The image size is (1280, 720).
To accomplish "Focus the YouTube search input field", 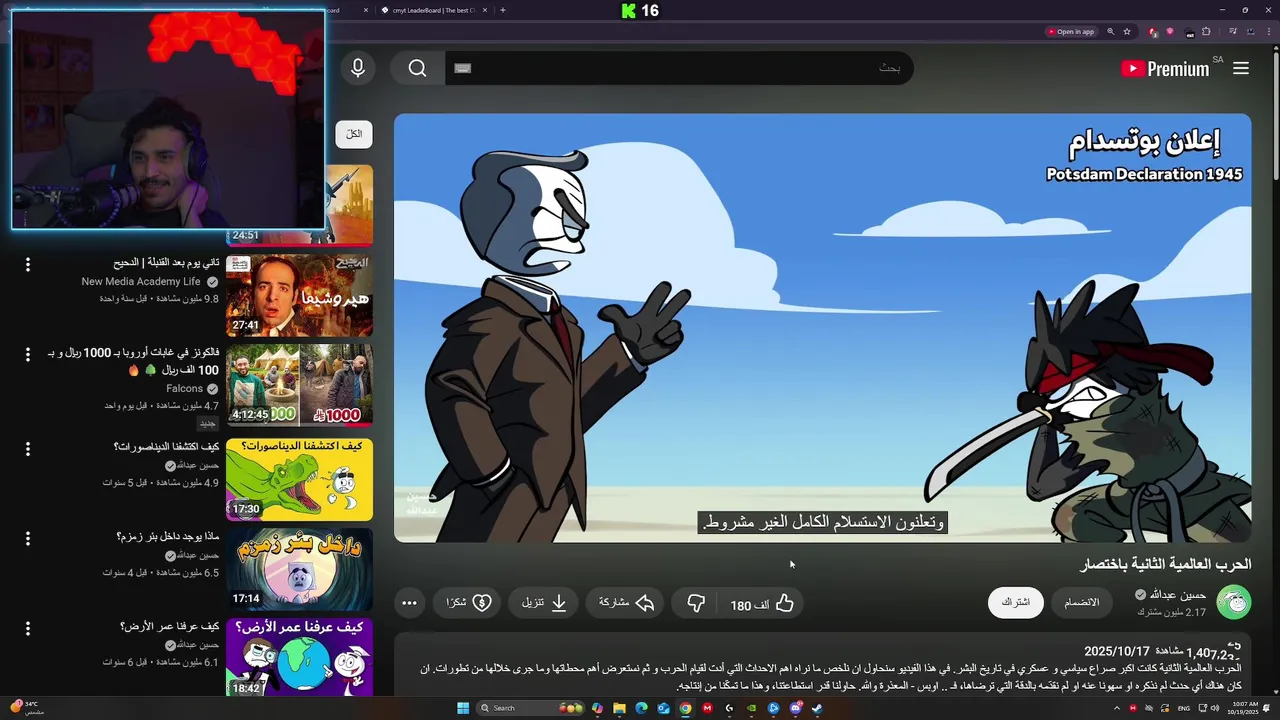I will pos(680,68).
